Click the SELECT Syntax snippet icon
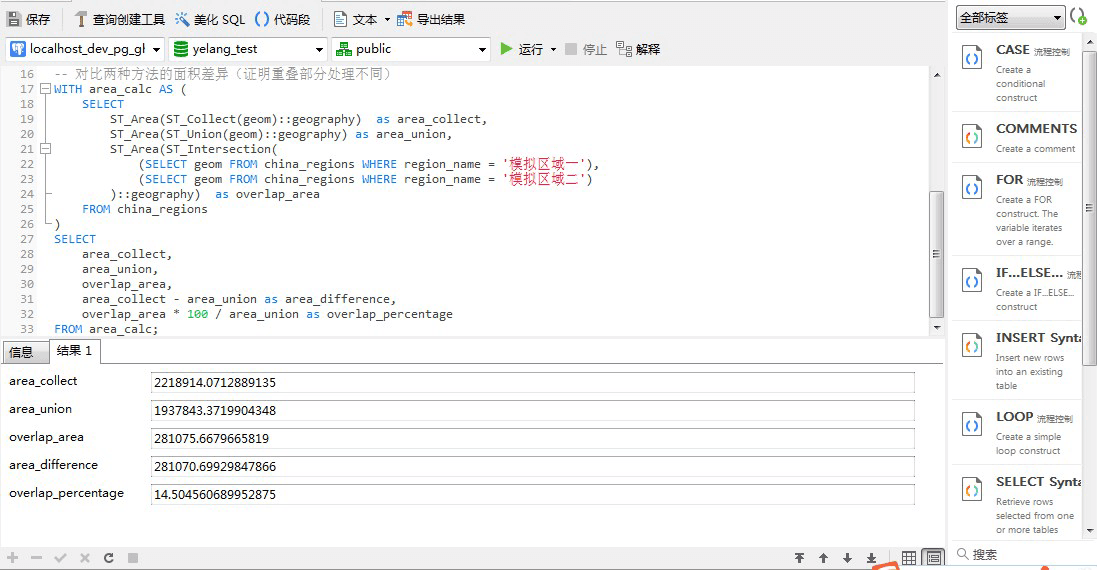This screenshot has height=570, width=1097. tap(972, 490)
